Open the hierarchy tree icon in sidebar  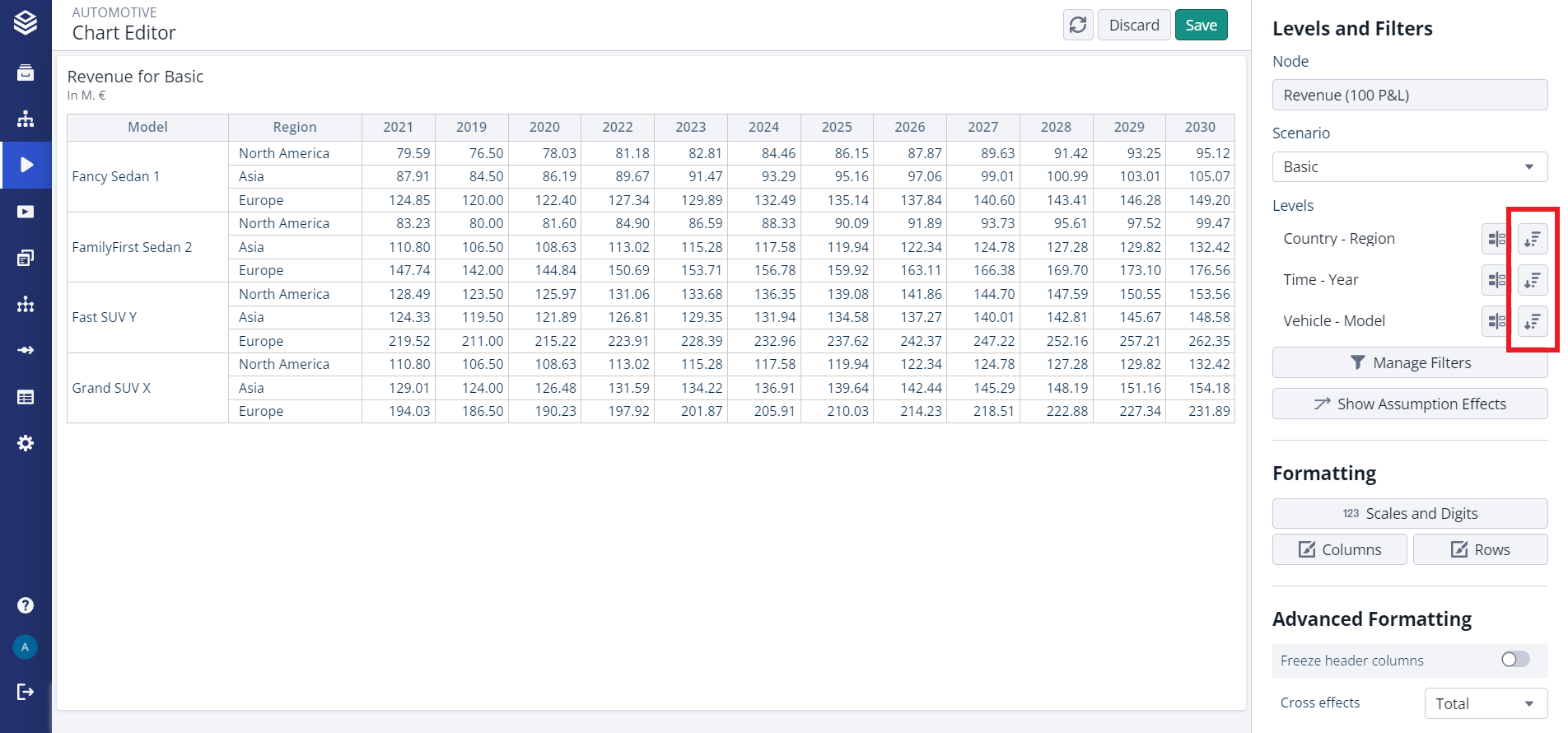click(x=26, y=119)
